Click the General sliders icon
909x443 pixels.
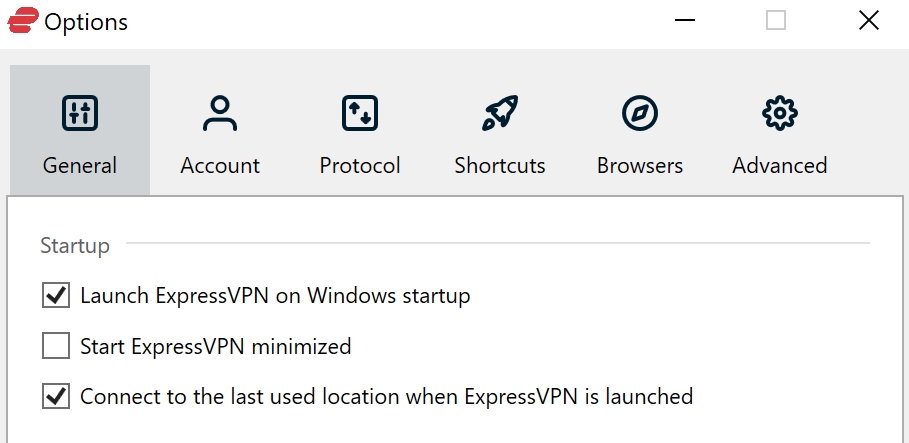(80, 113)
